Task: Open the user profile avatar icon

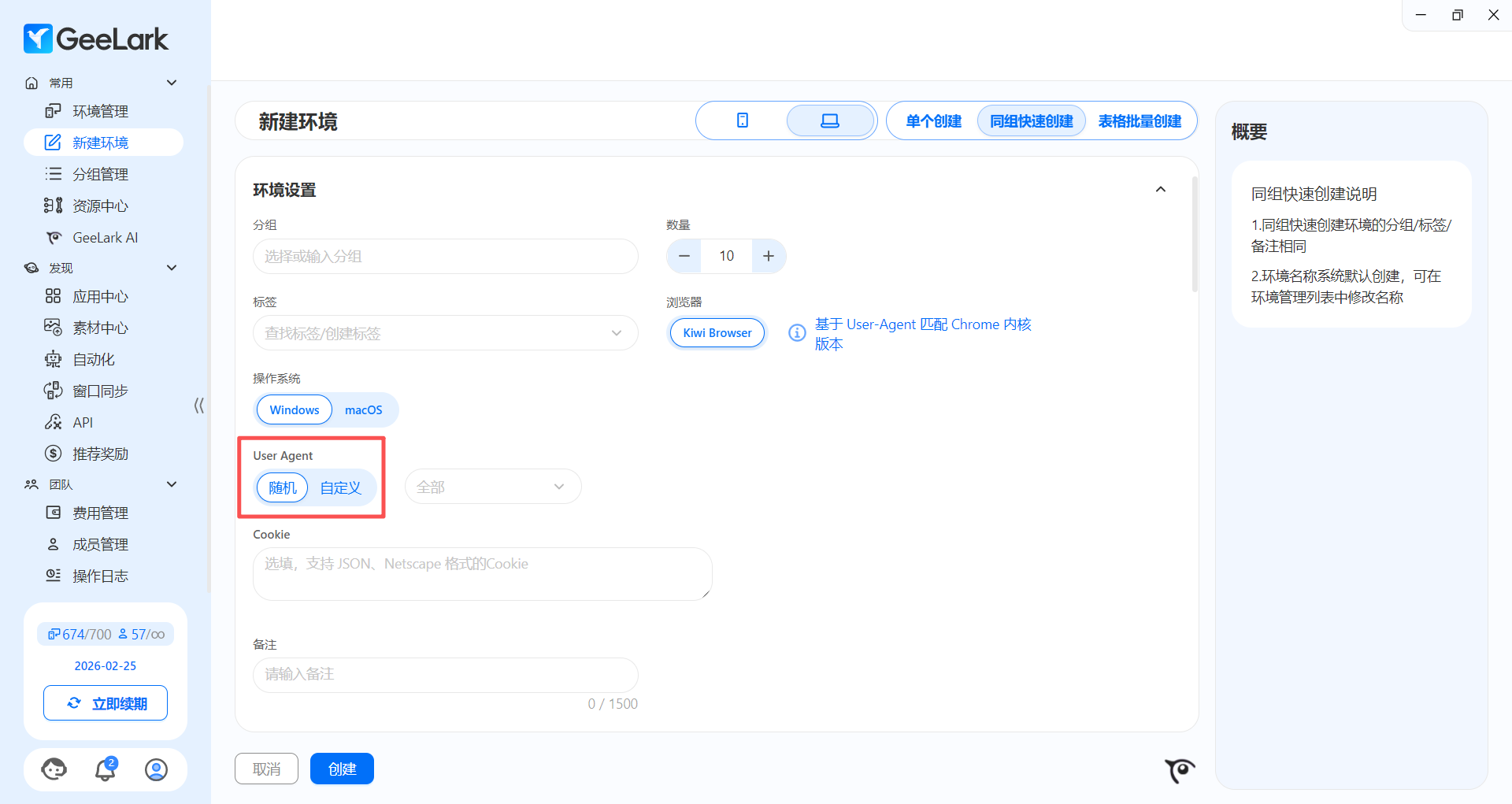Action: point(156,769)
